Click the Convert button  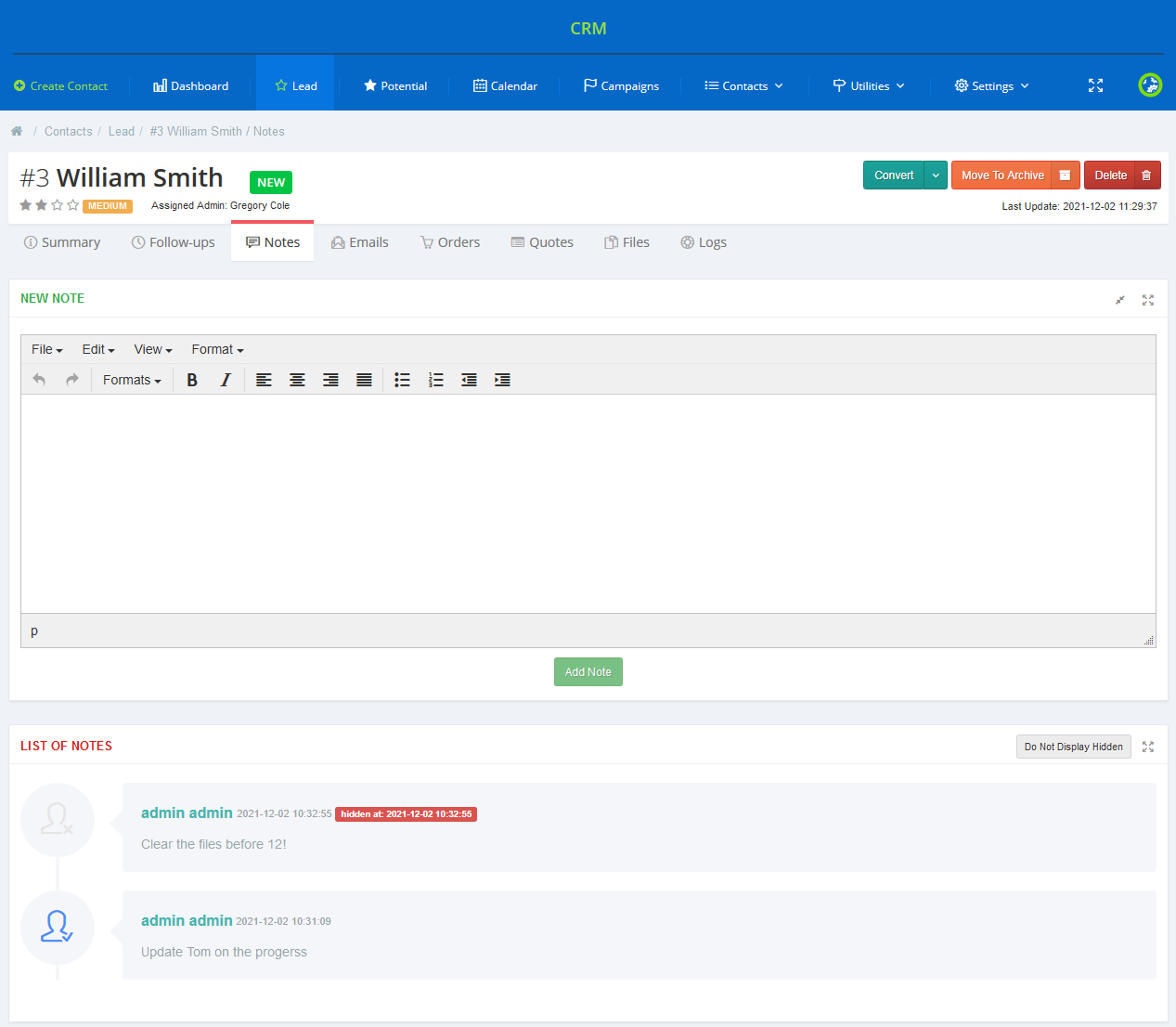pos(894,175)
